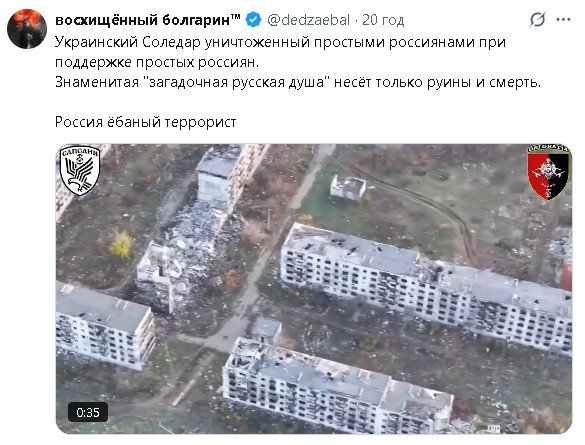This screenshot has width=585, height=445.
Task: Click the yellow tree in the video
Action: click(x=121, y=245)
